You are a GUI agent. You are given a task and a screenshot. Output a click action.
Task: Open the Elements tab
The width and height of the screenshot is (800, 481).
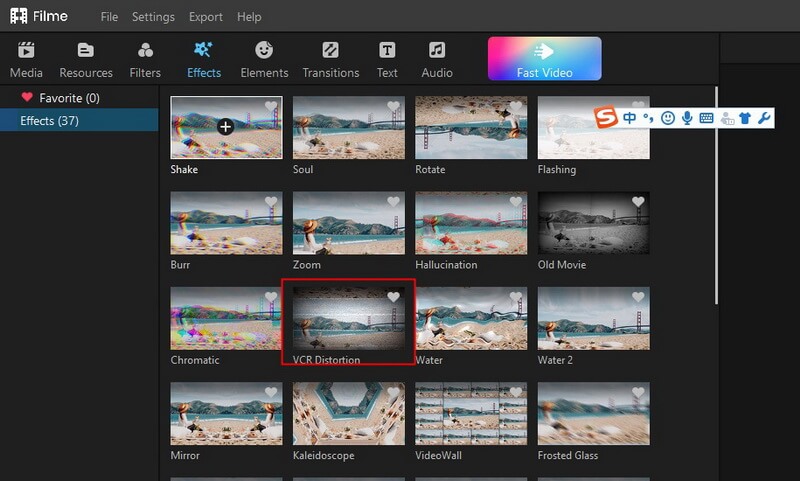pos(264,60)
